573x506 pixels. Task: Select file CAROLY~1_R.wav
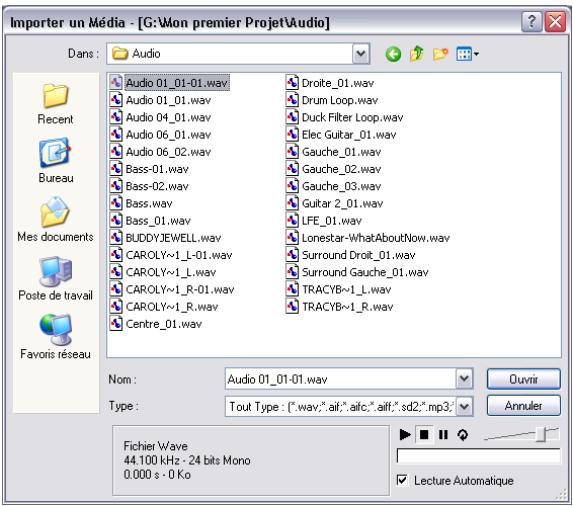pyautogui.click(x=164, y=307)
